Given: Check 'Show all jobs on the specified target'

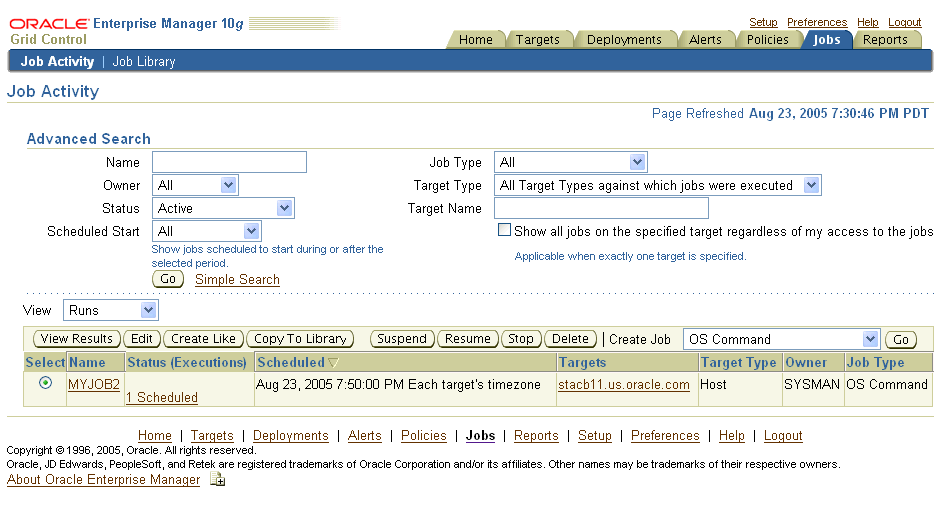Looking at the screenshot, I should [x=505, y=230].
